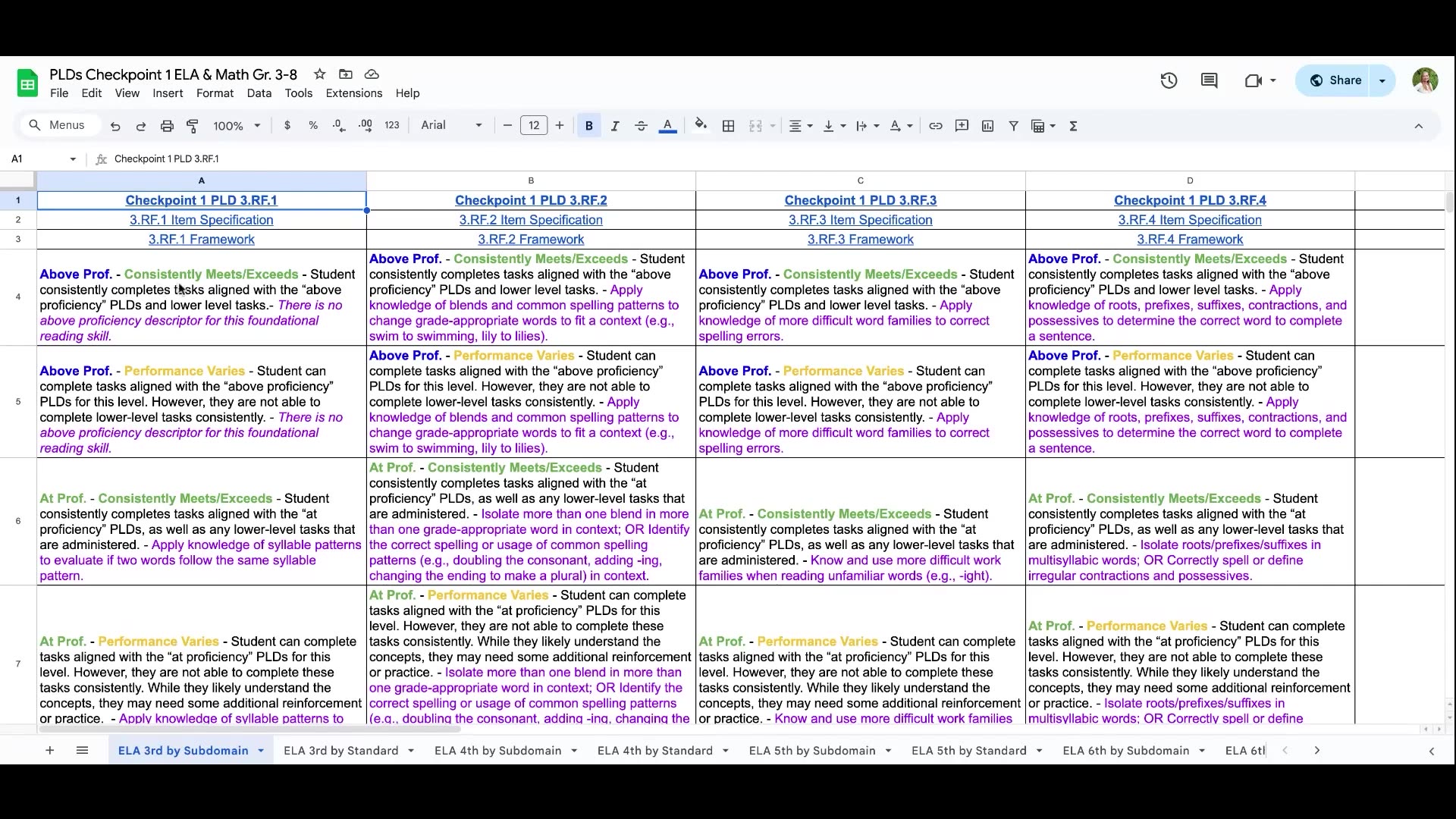Toggle strikethrough formatting
The height and width of the screenshot is (819, 1456).
(641, 126)
